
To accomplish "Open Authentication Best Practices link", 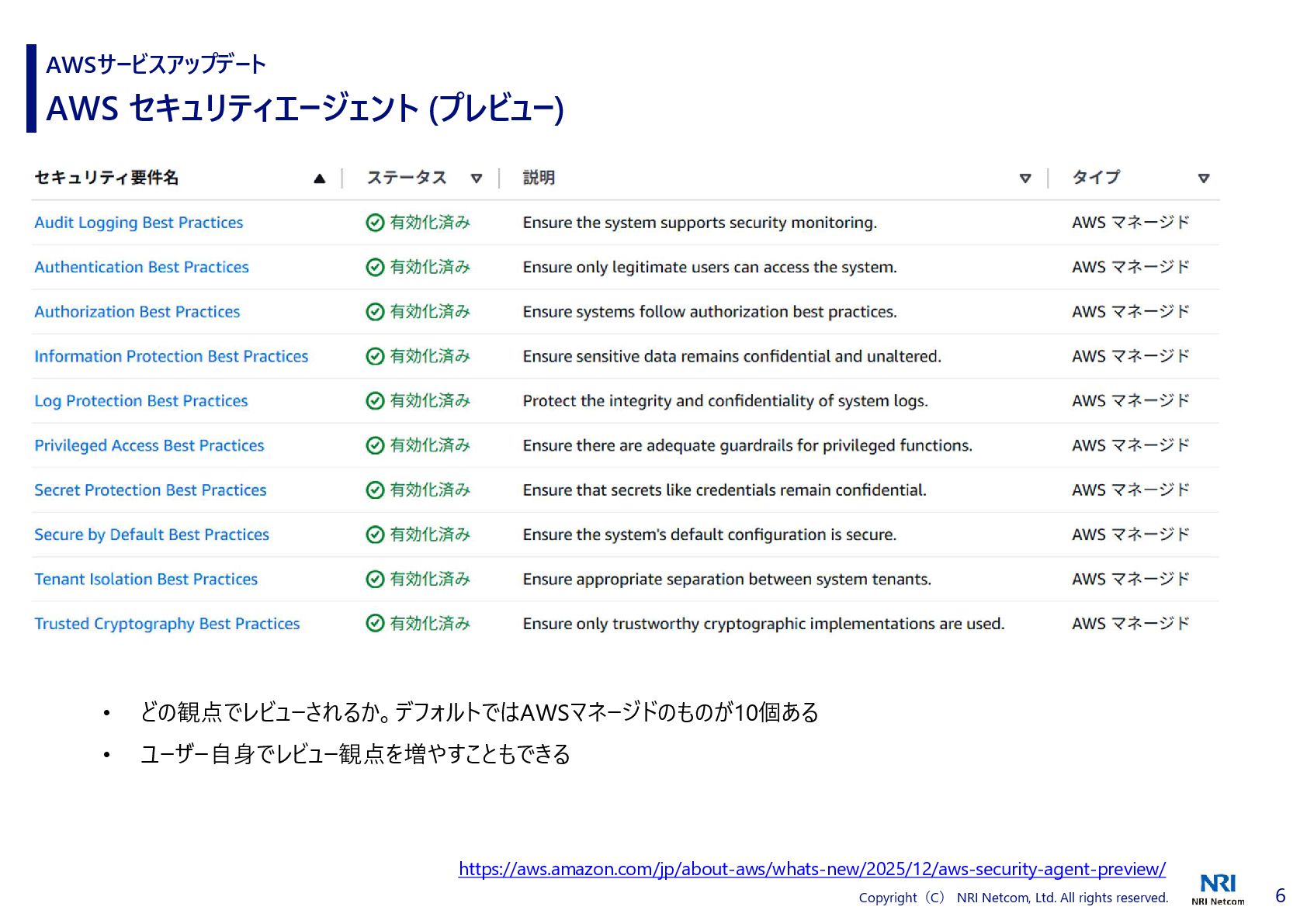I will (141, 267).
